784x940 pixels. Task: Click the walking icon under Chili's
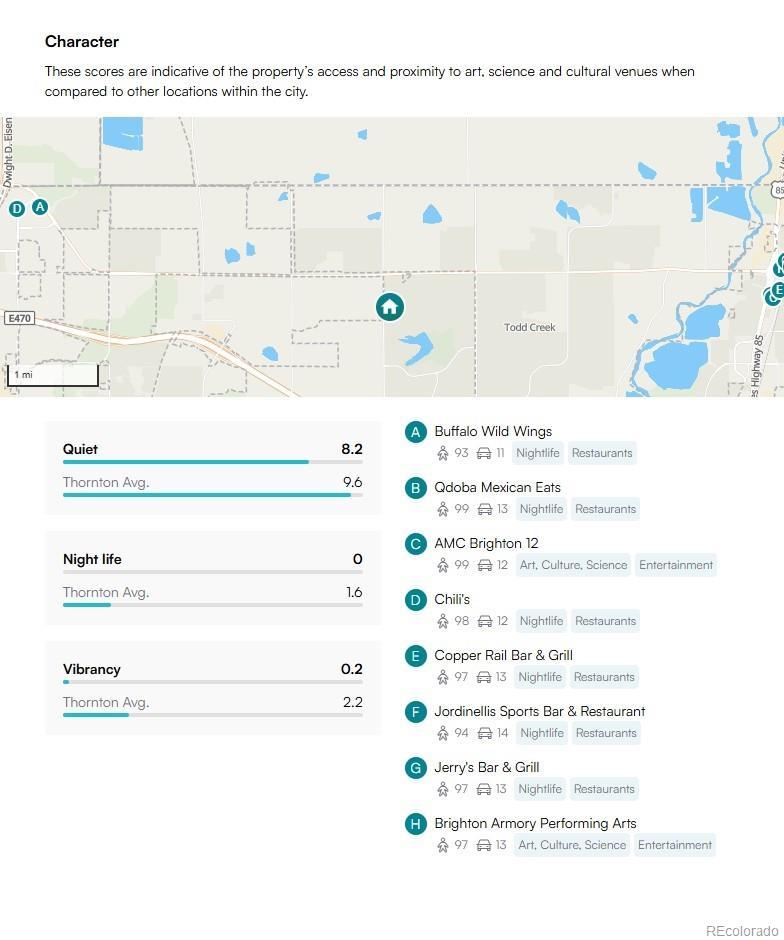tap(443, 621)
